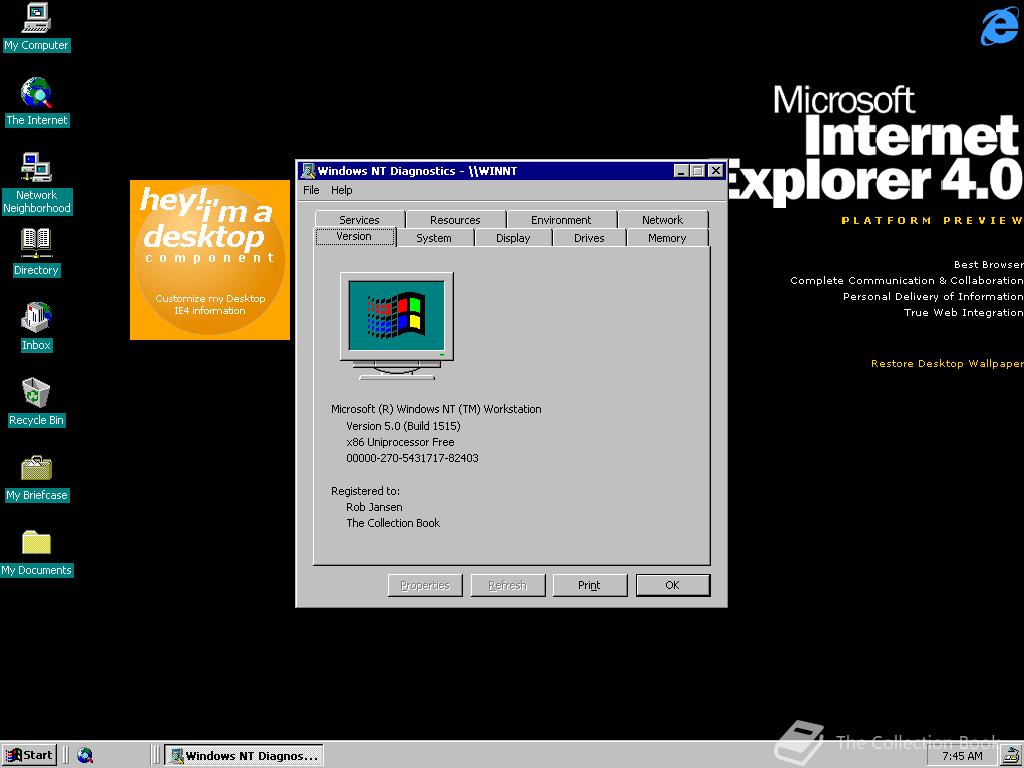Click the 7:45 AM taskbar clock
The height and width of the screenshot is (768, 1024).
(x=962, y=756)
